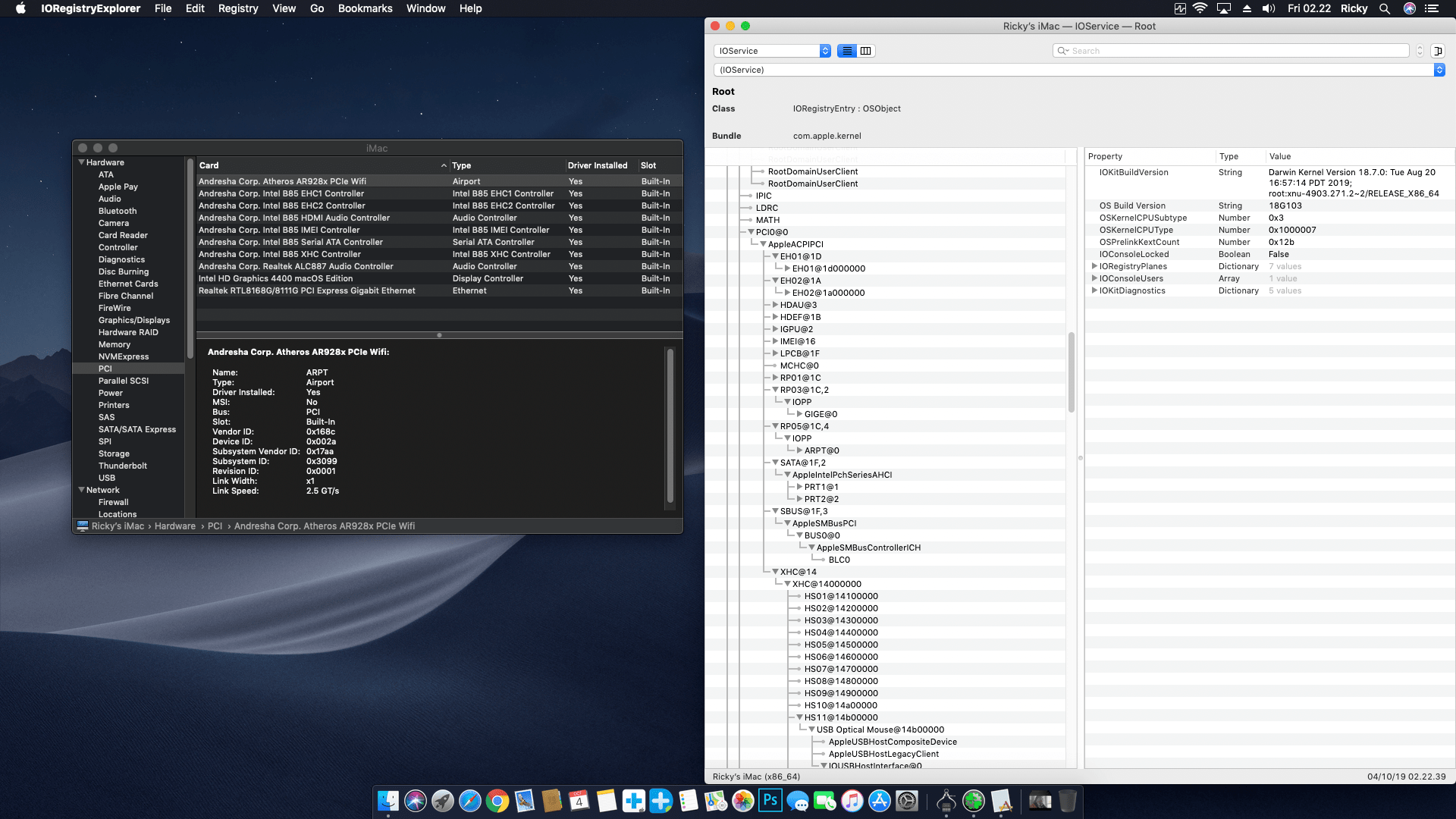Viewport: 1456px width, 819px height.
Task: Collapse the XHC@14 tree node
Action: click(775, 572)
